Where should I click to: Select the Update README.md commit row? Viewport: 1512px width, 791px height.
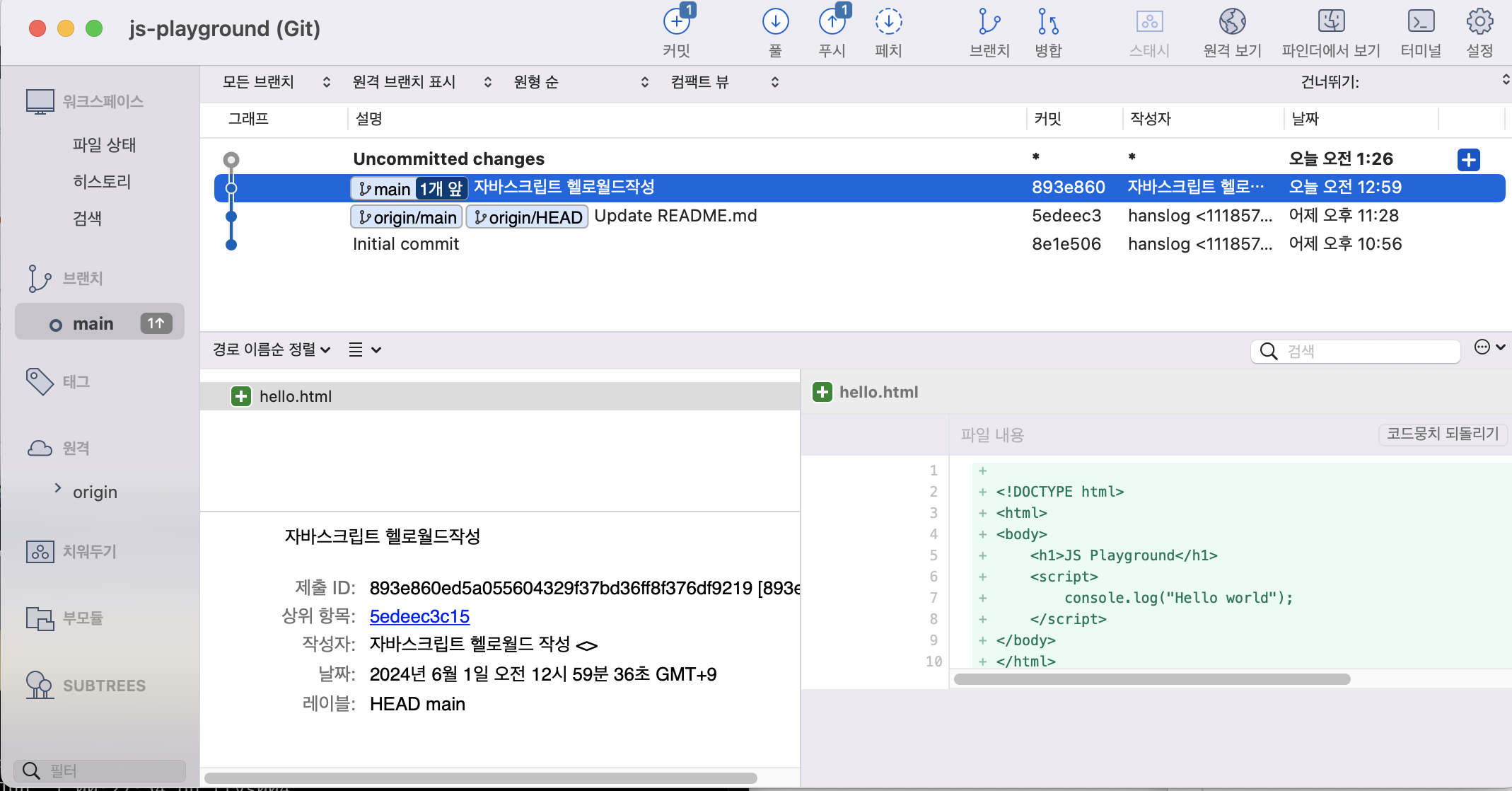pyautogui.click(x=859, y=216)
